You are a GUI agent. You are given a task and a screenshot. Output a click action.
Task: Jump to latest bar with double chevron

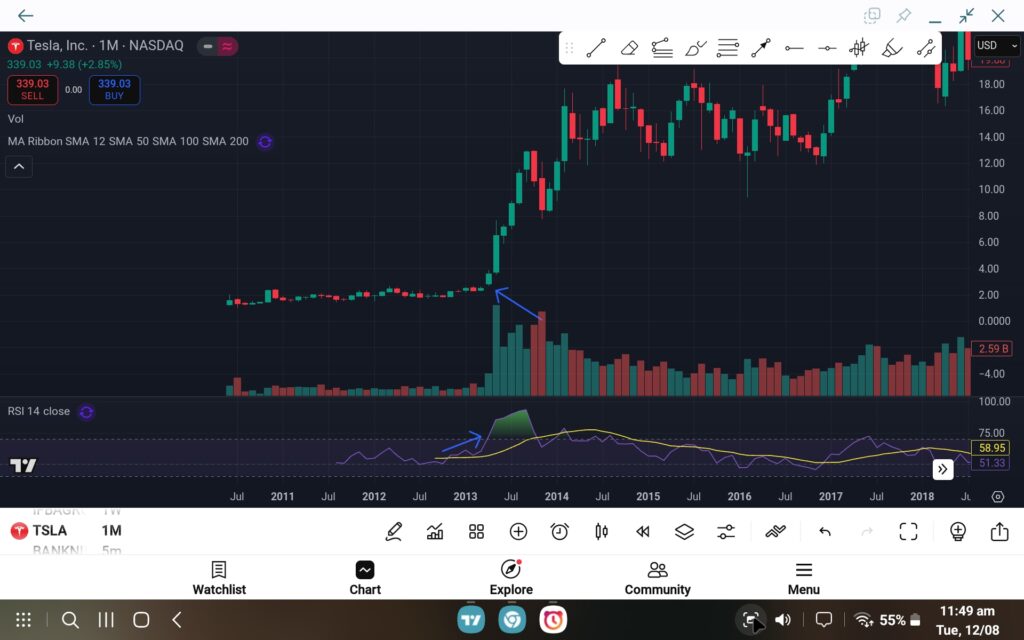[942, 469]
